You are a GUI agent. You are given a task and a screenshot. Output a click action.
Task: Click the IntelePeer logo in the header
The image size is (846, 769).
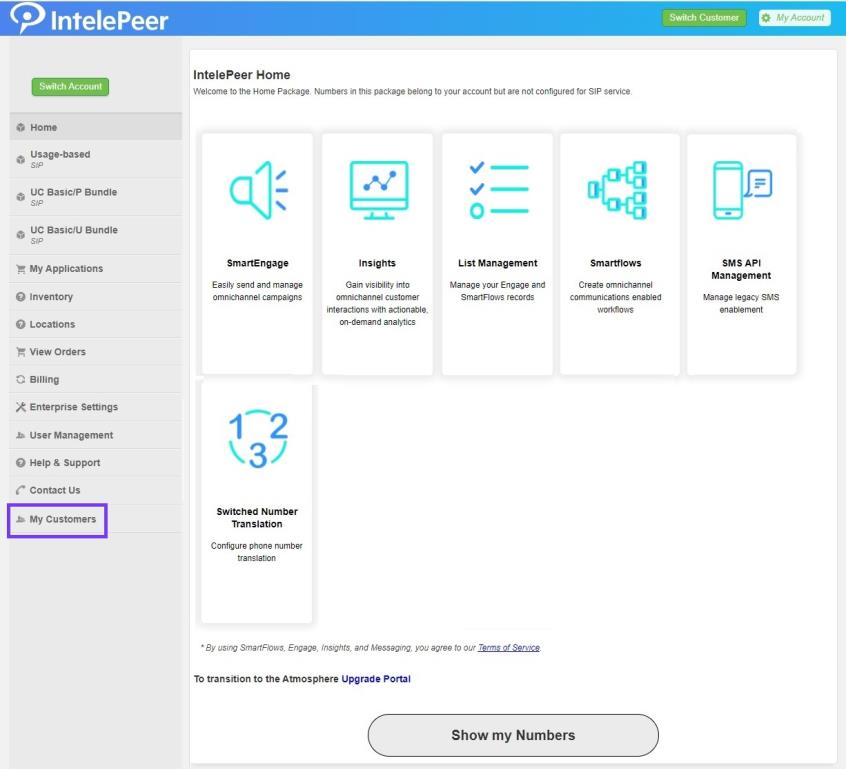tap(89, 18)
